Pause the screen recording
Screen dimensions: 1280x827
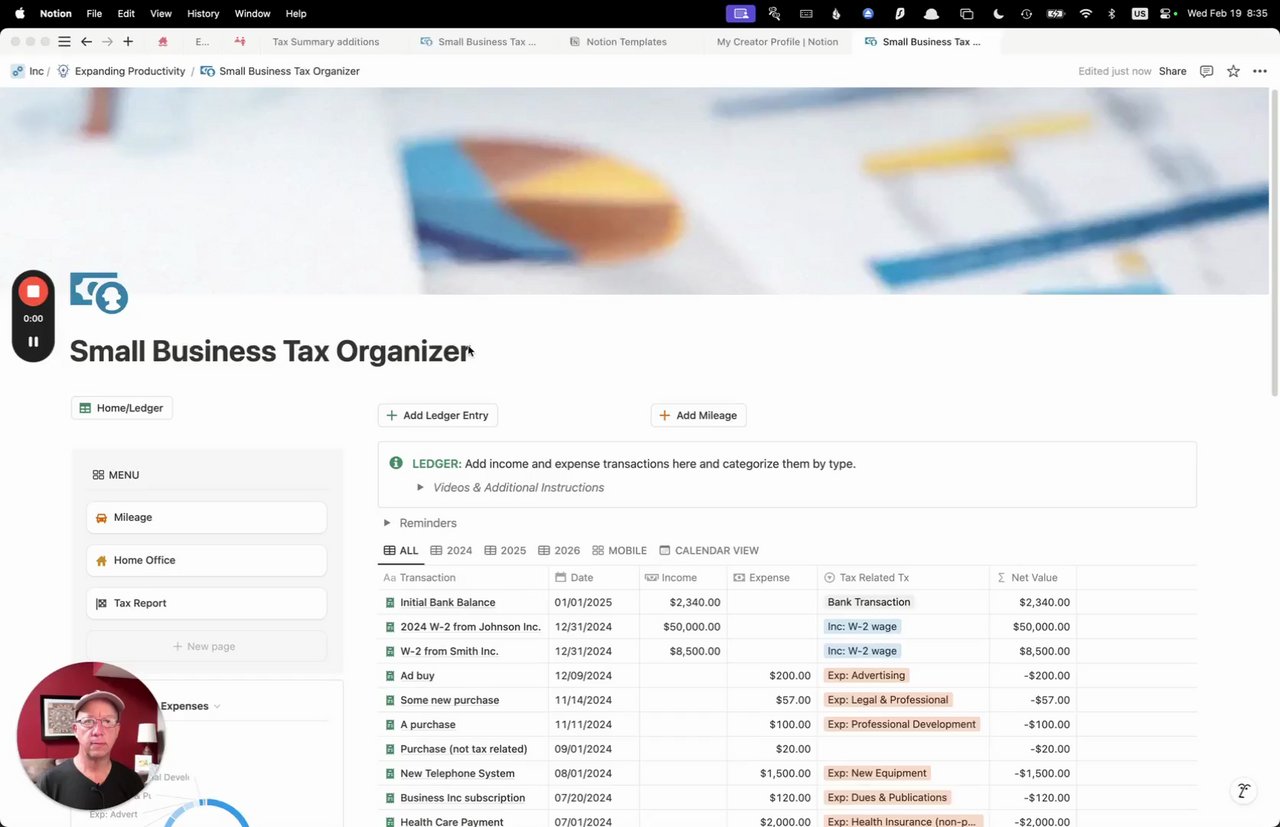point(33,341)
